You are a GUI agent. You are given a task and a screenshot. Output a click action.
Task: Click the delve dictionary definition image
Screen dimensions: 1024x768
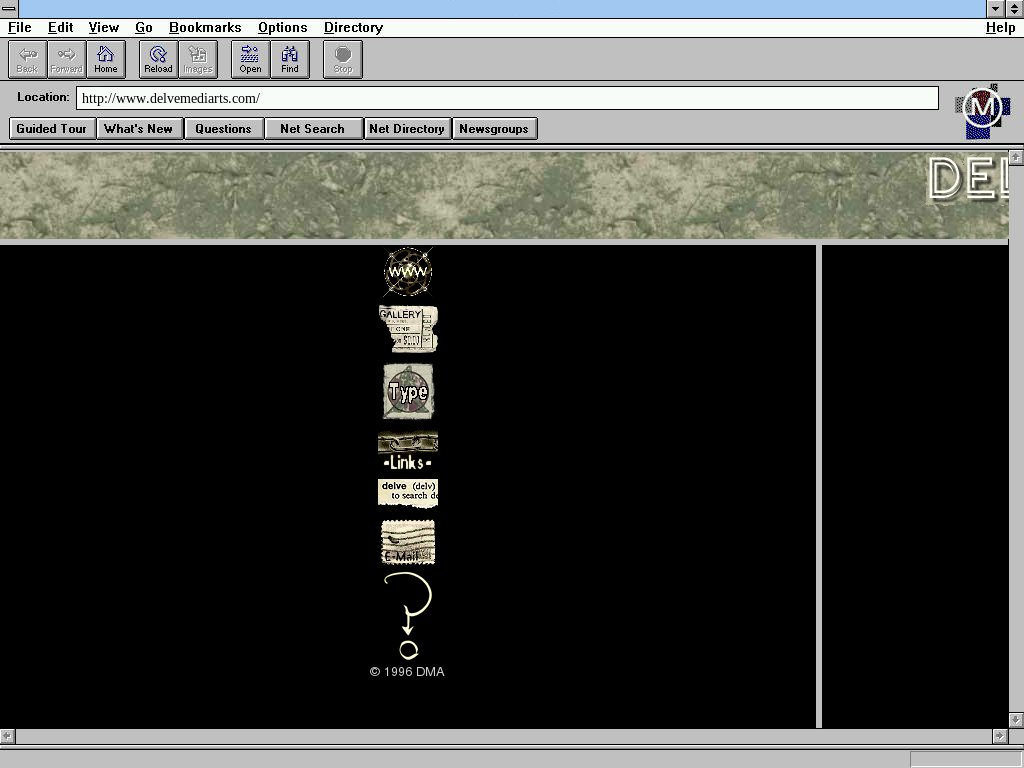click(408, 492)
